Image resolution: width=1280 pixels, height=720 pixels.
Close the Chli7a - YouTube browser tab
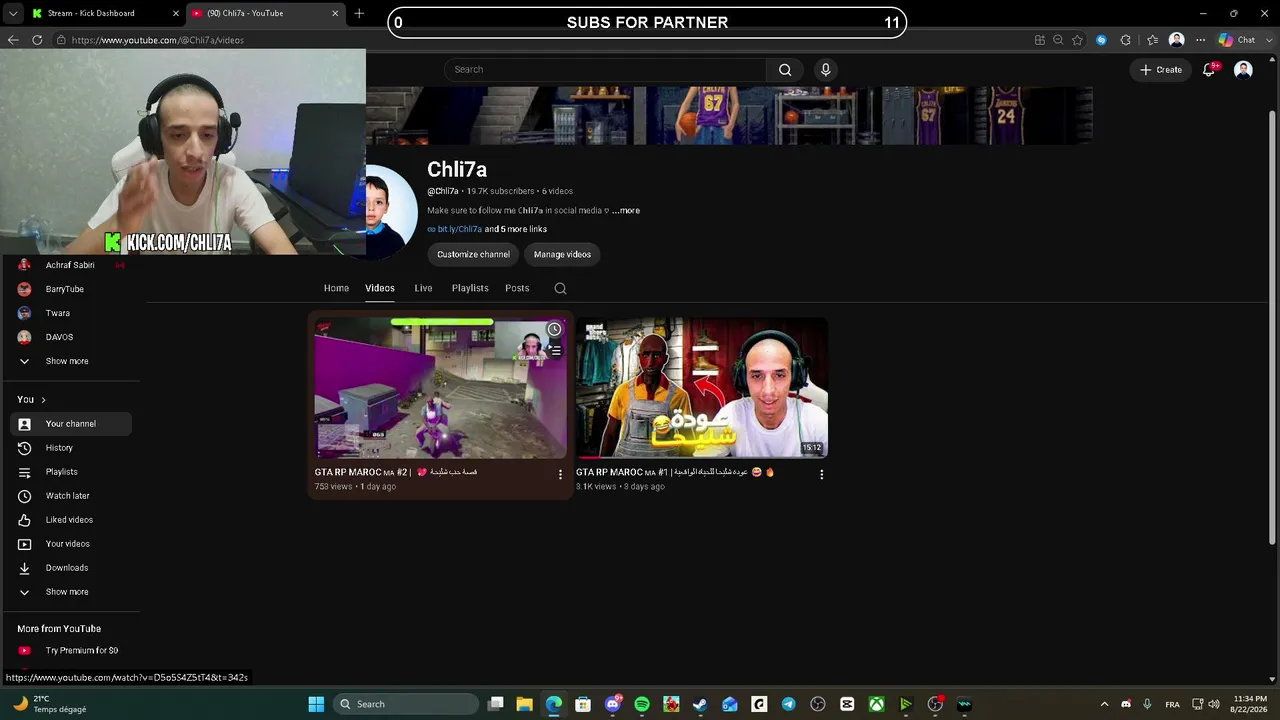pyautogui.click(x=335, y=13)
